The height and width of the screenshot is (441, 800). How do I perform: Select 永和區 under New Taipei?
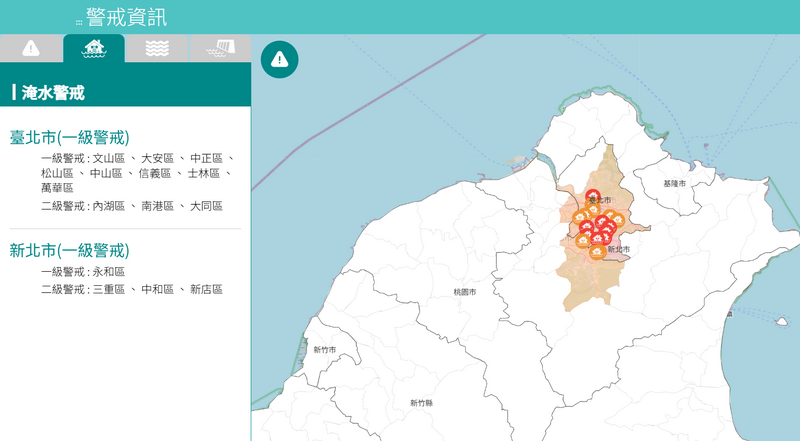[x=109, y=272]
